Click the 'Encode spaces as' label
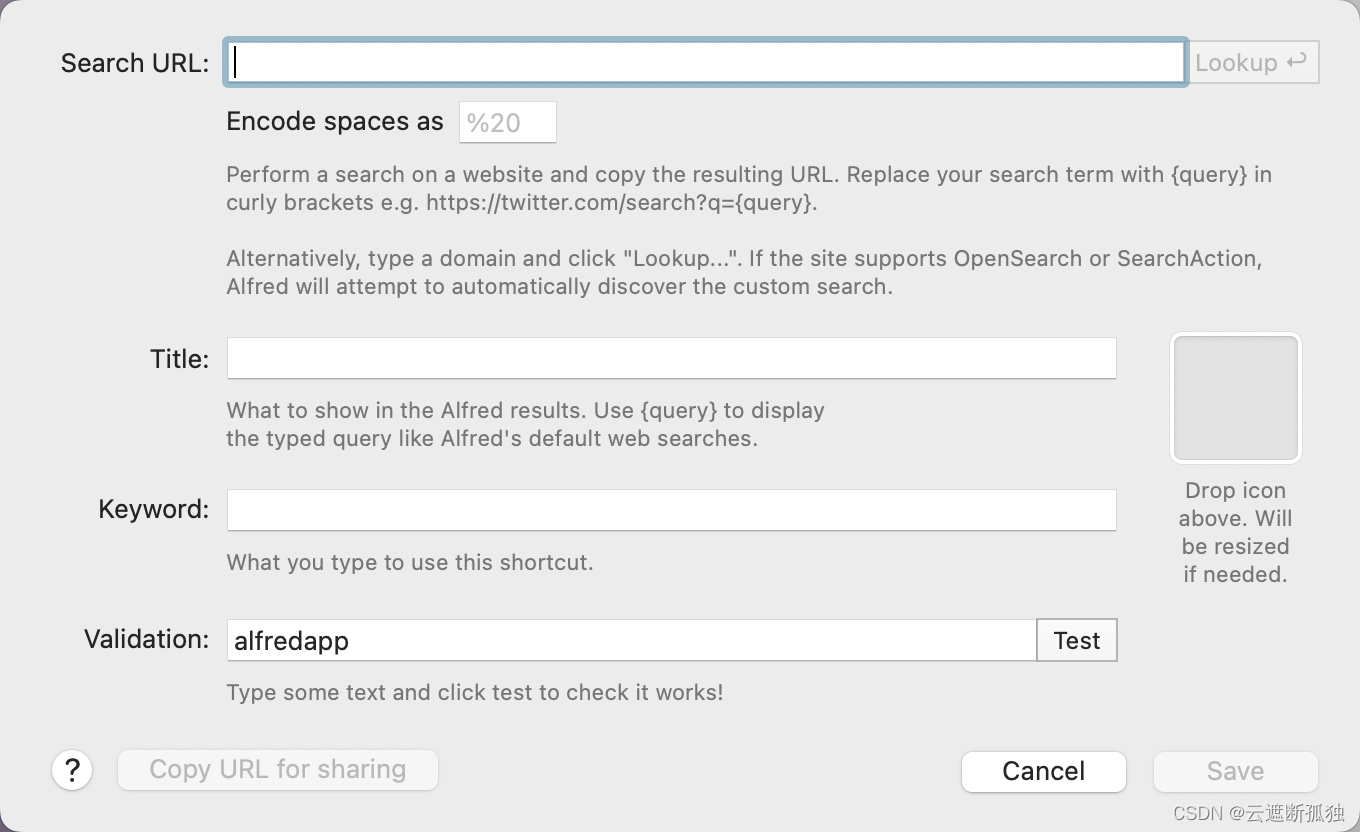The width and height of the screenshot is (1360, 832). [335, 122]
